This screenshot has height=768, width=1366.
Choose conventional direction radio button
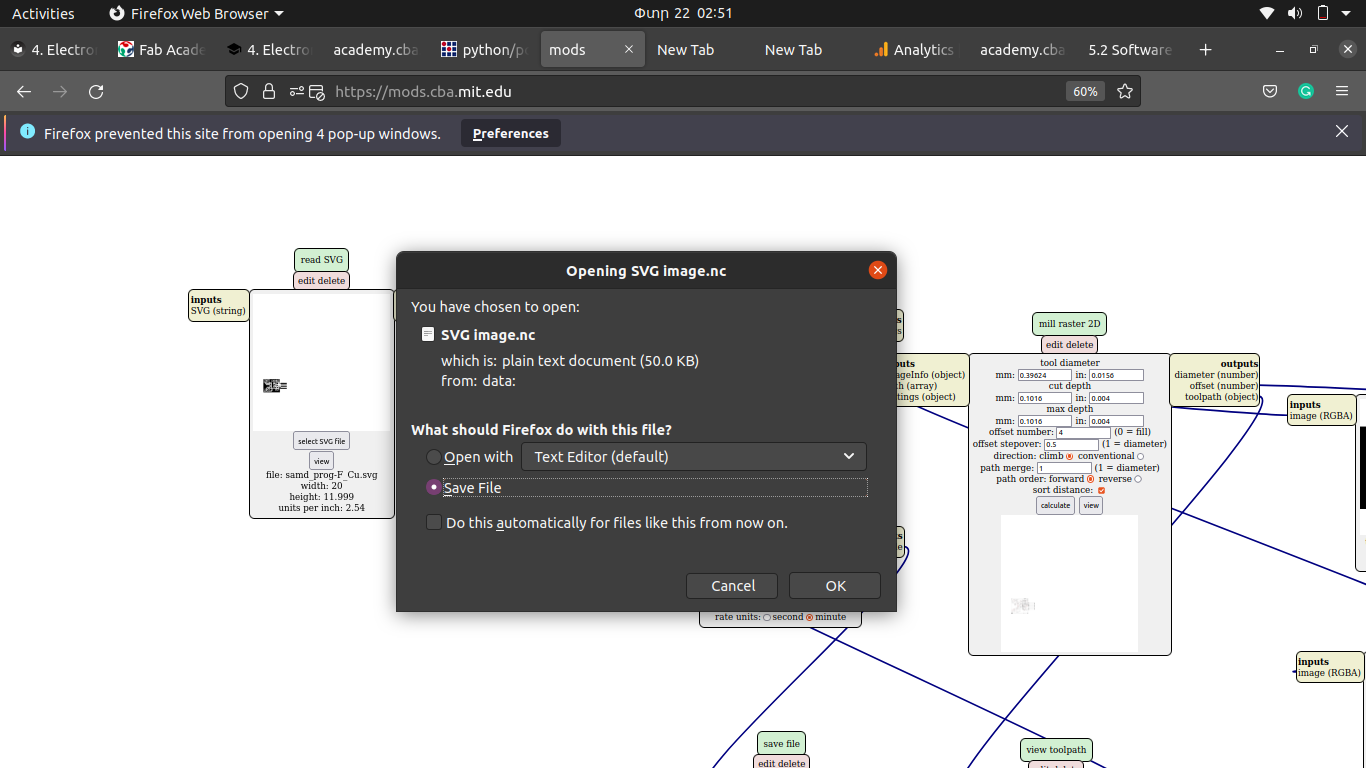[x=1140, y=456]
